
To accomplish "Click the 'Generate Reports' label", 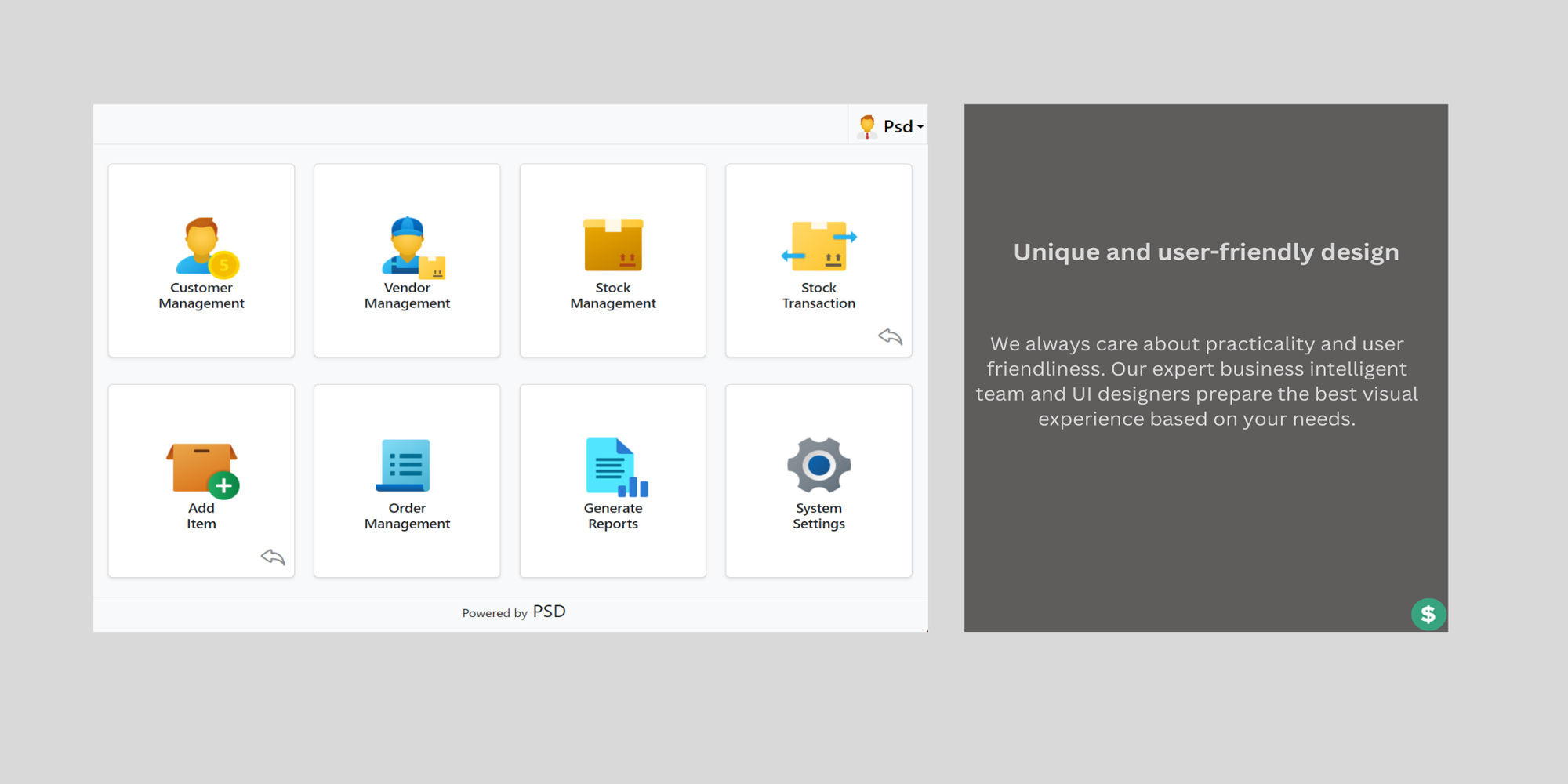I will 613,516.
